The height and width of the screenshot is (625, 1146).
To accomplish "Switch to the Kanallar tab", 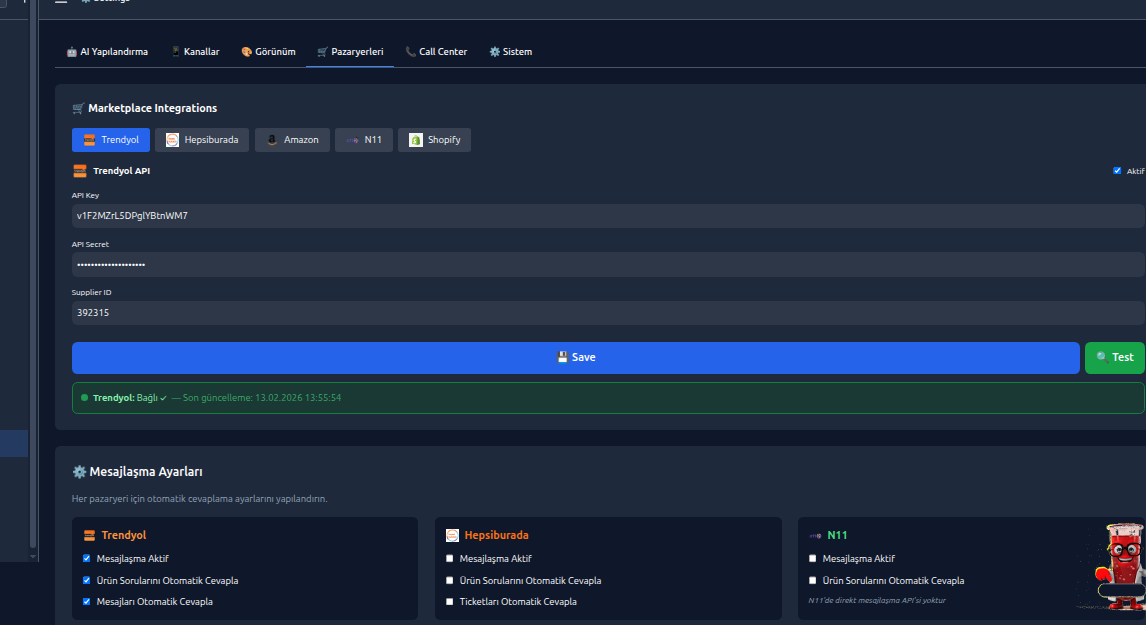I will [196, 51].
